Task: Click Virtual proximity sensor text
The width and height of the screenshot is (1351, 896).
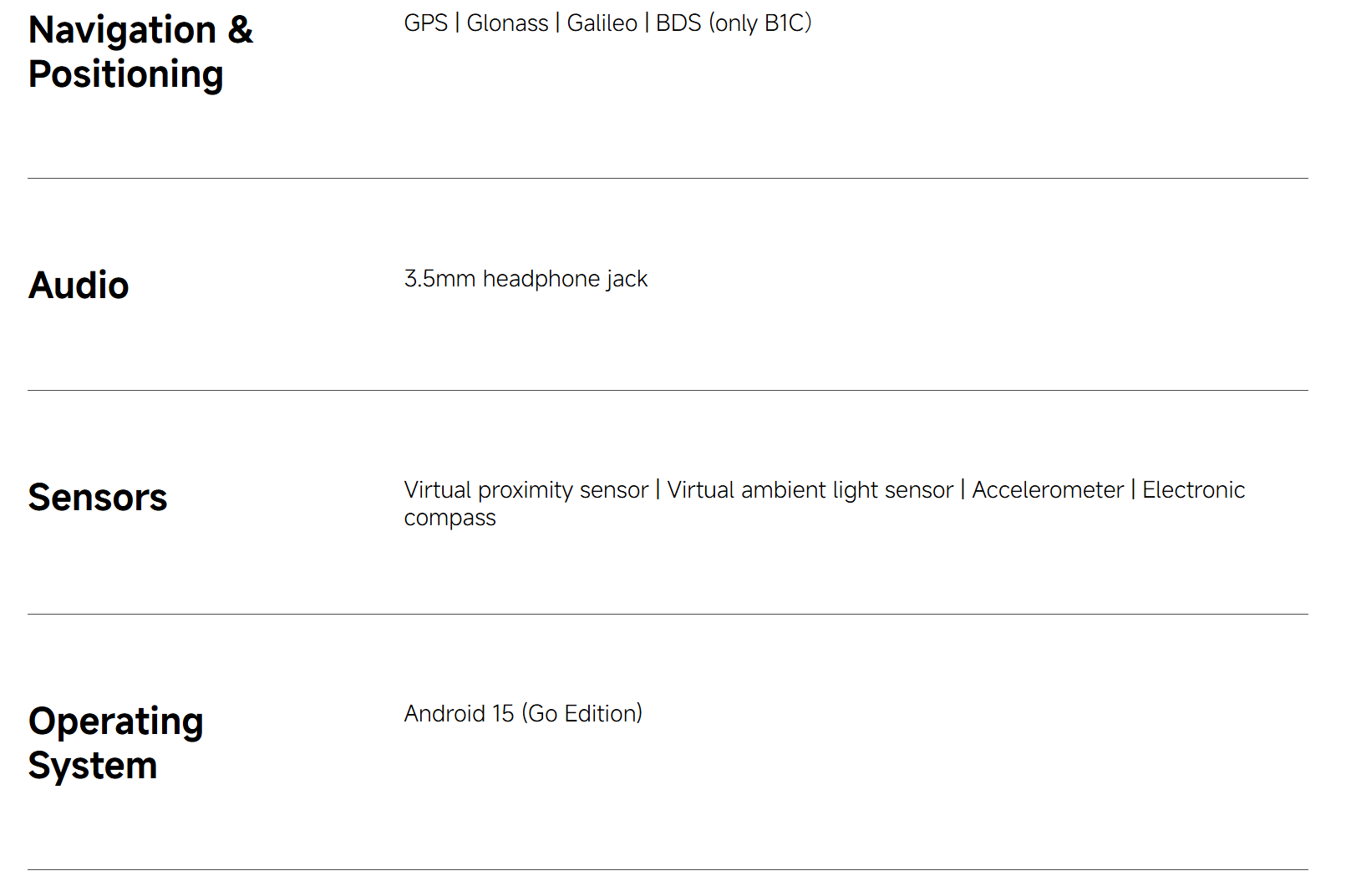Action: coord(526,490)
